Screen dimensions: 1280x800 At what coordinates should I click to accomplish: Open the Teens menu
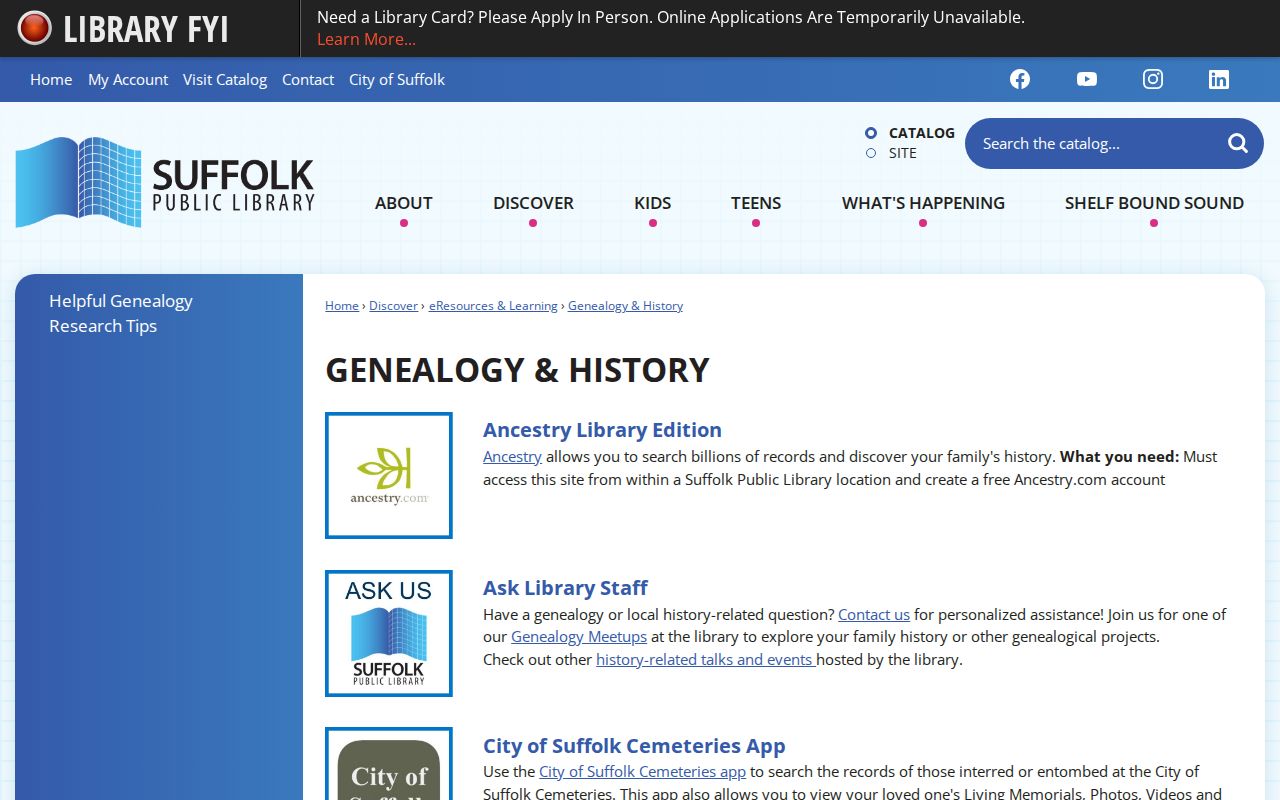(x=756, y=203)
